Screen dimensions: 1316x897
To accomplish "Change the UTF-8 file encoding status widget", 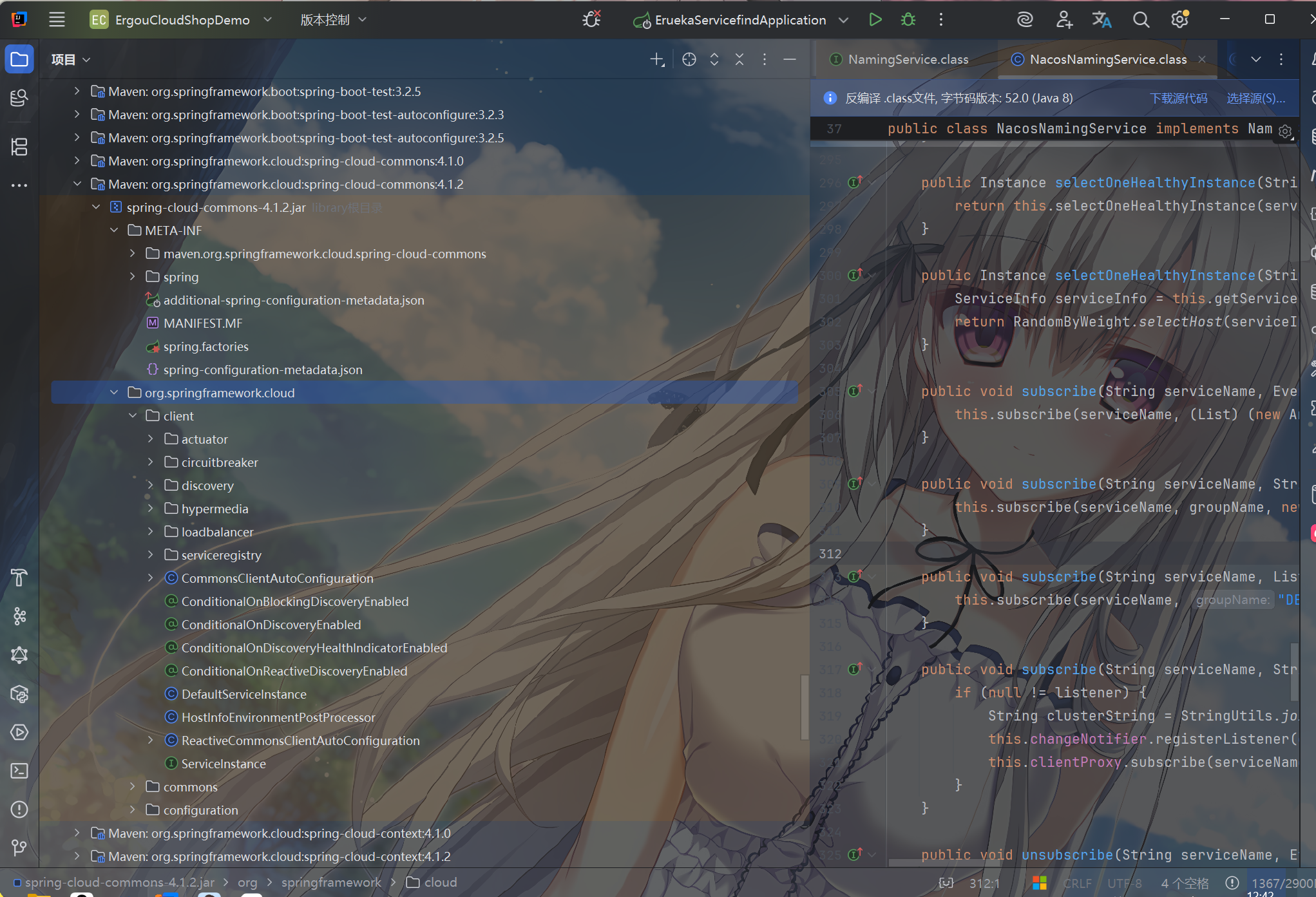I will (x=1125, y=883).
